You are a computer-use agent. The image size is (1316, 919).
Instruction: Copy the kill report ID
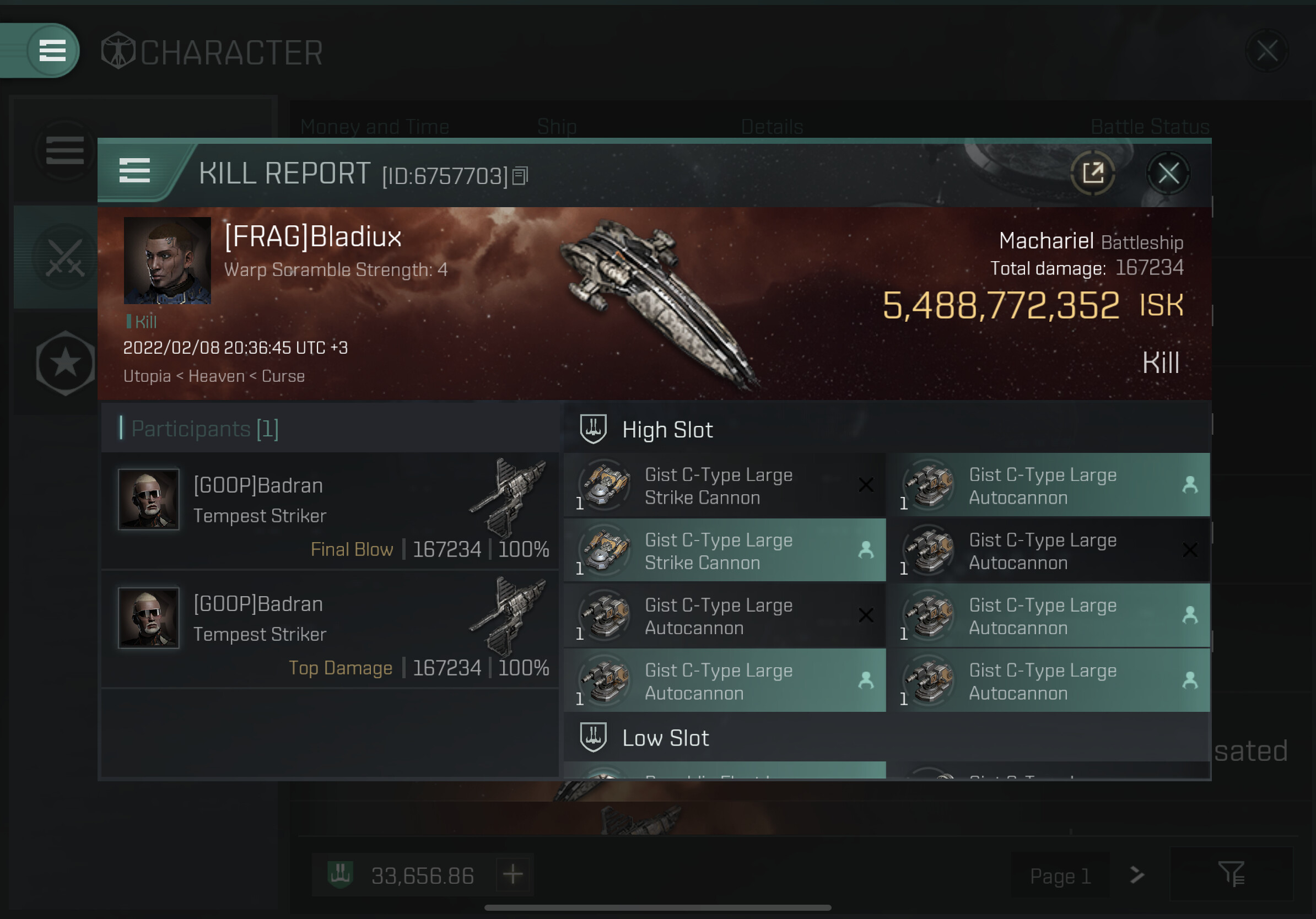coord(520,176)
